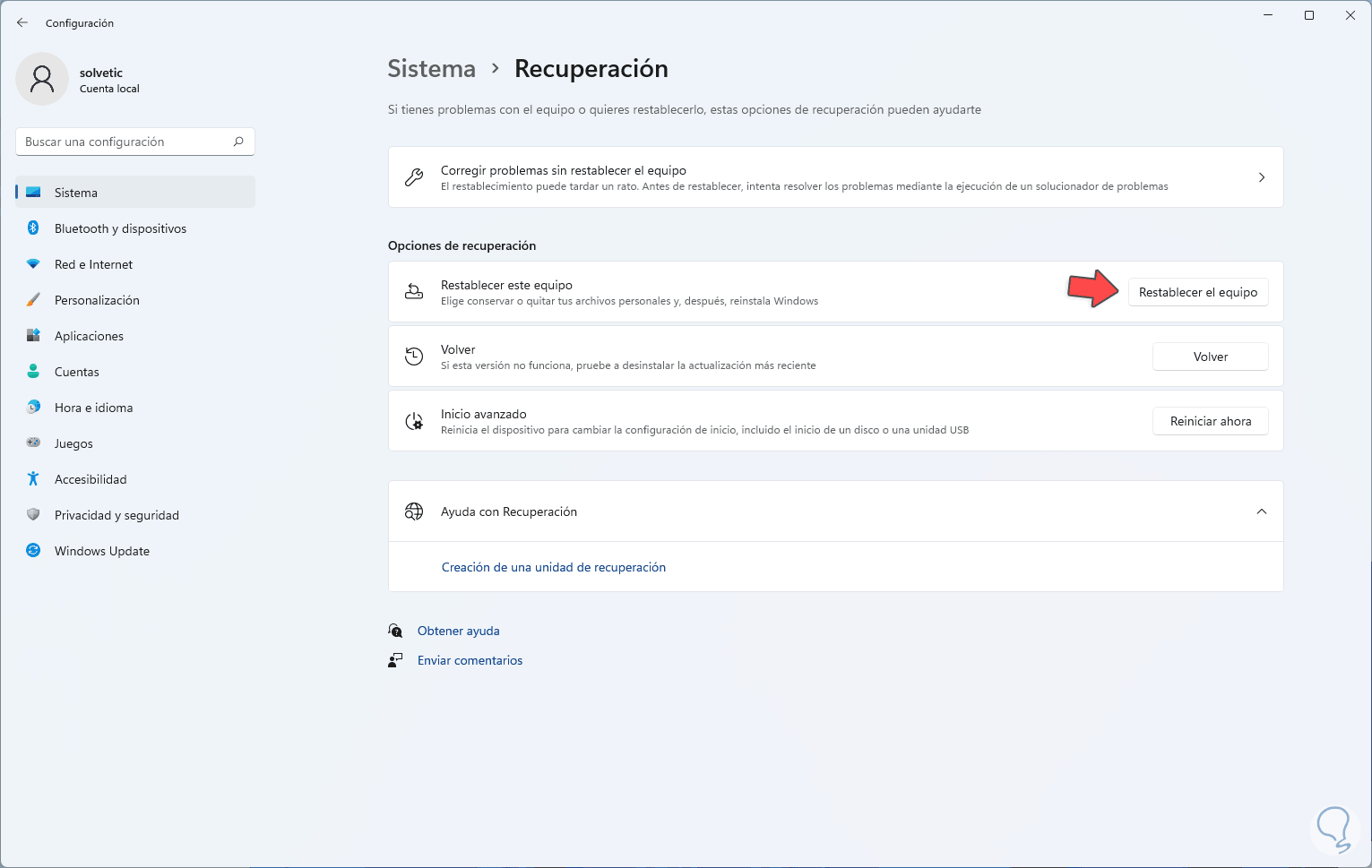Click the back arrow in Configuración

(x=22, y=22)
